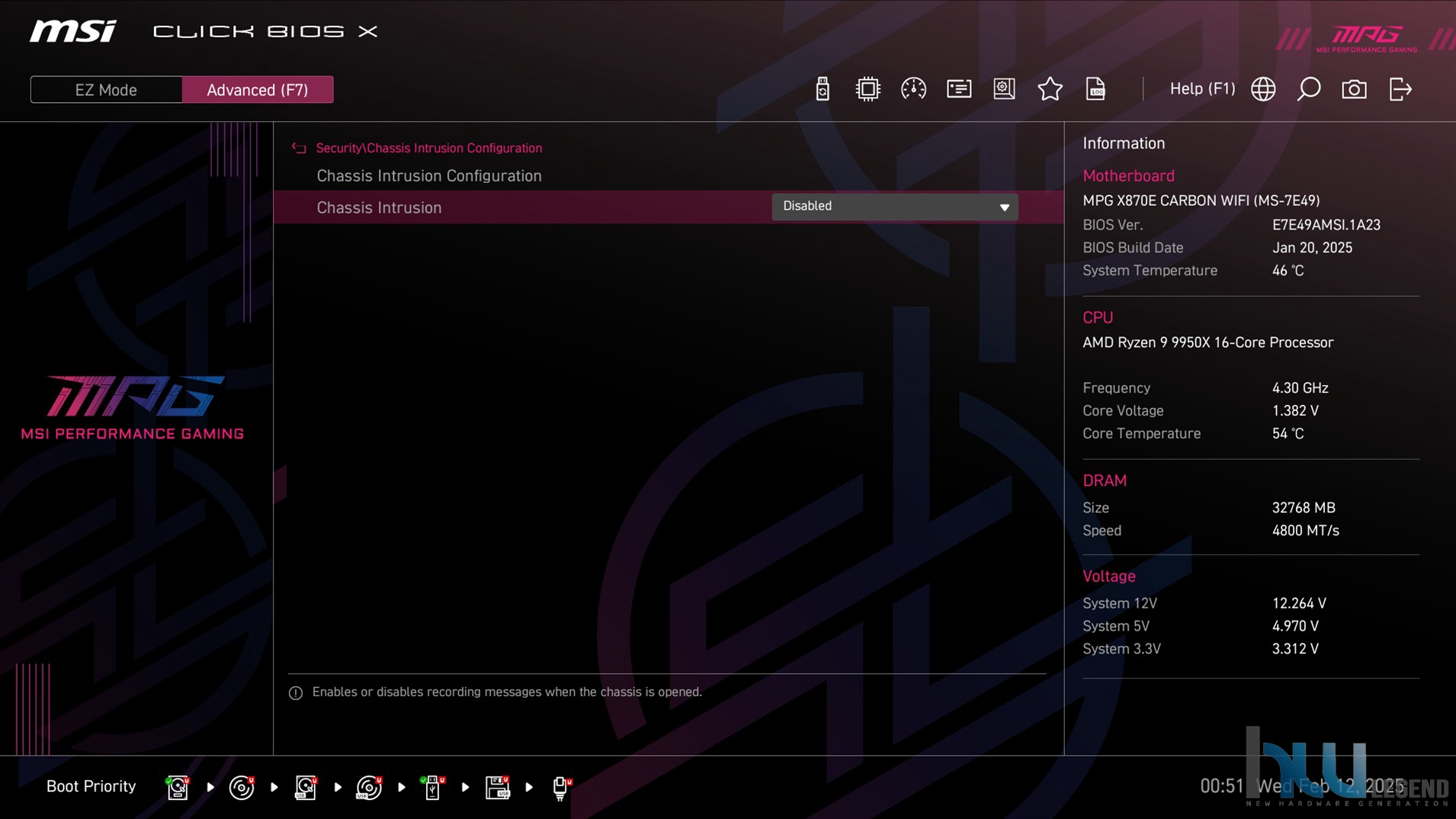Click the Core Voltage 1.382 V value

point(1295,411)
